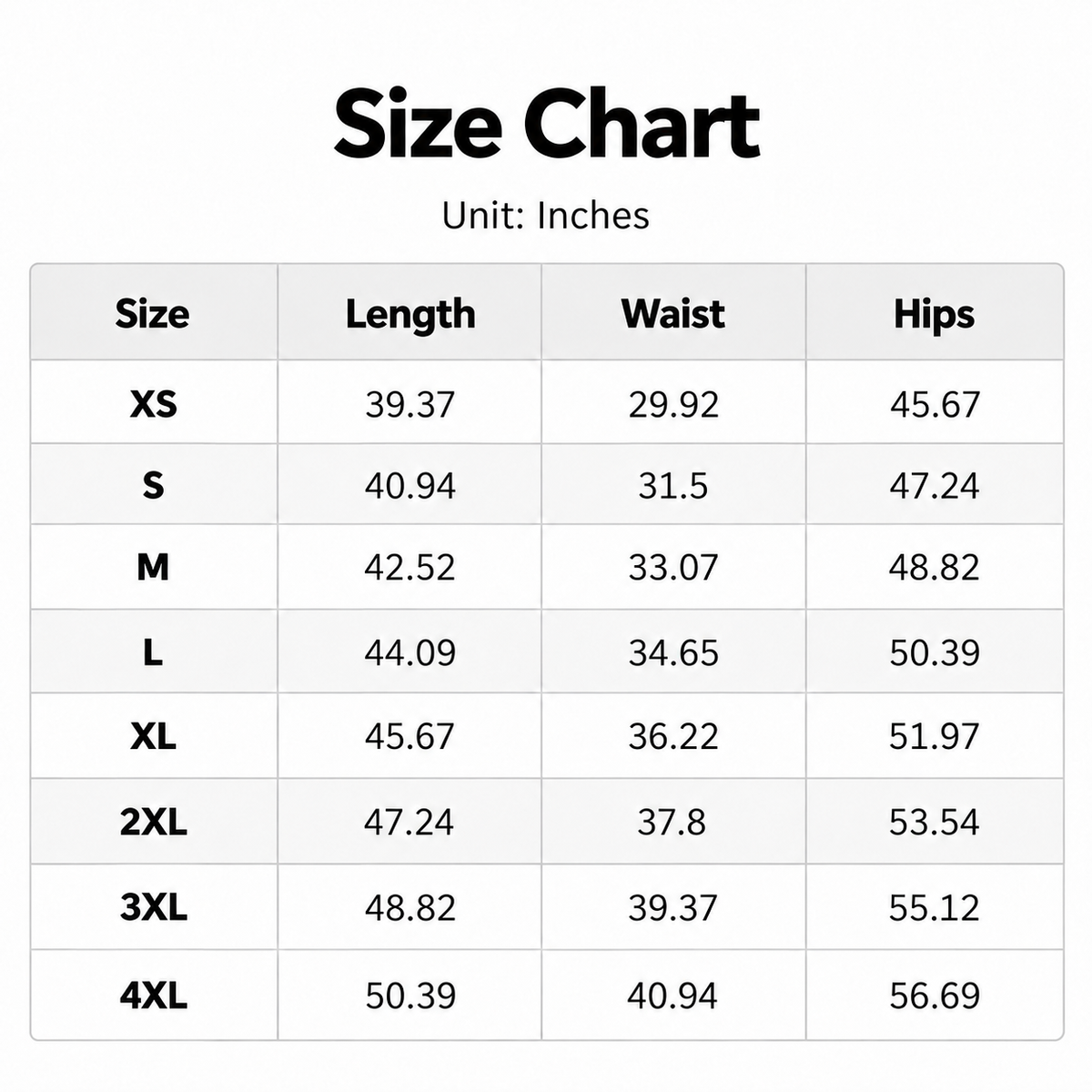The image size is (1092, 1092).
Task: Click the S size row label
Action: pos(153,485)
